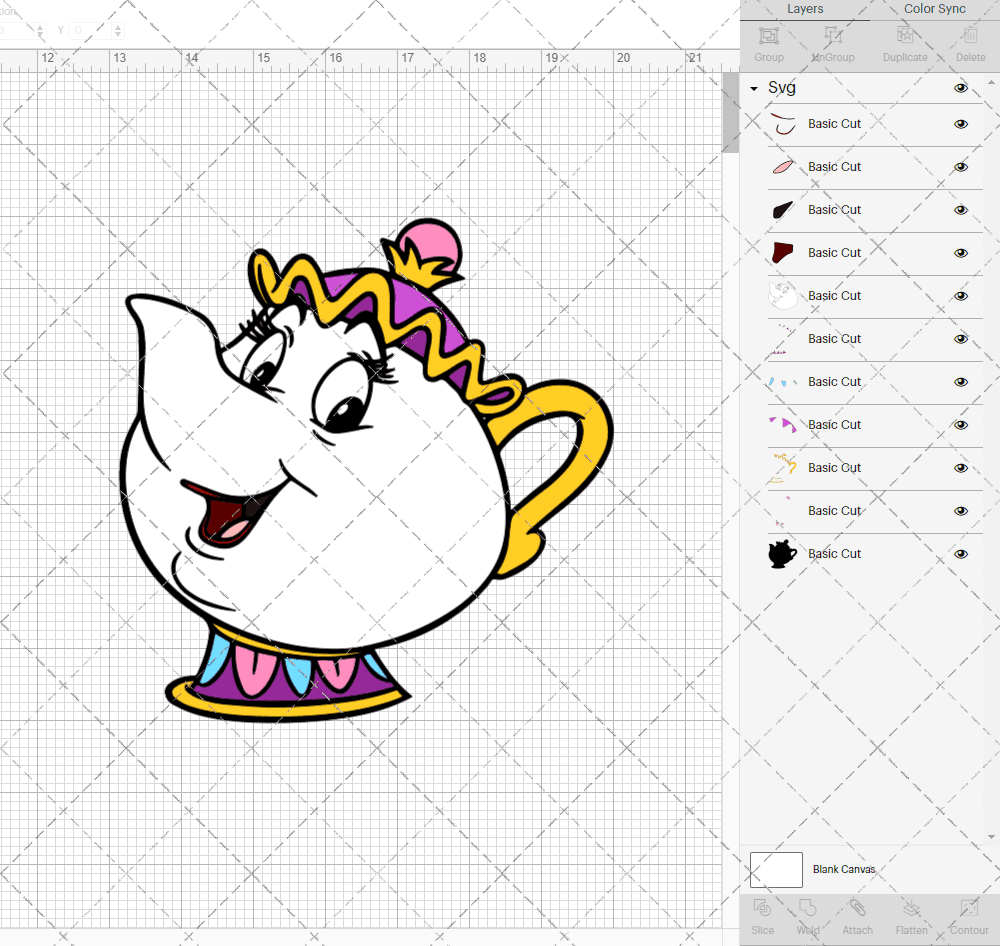Click the Blank Canvas color swatch
1000x946 pixels.
776,869
